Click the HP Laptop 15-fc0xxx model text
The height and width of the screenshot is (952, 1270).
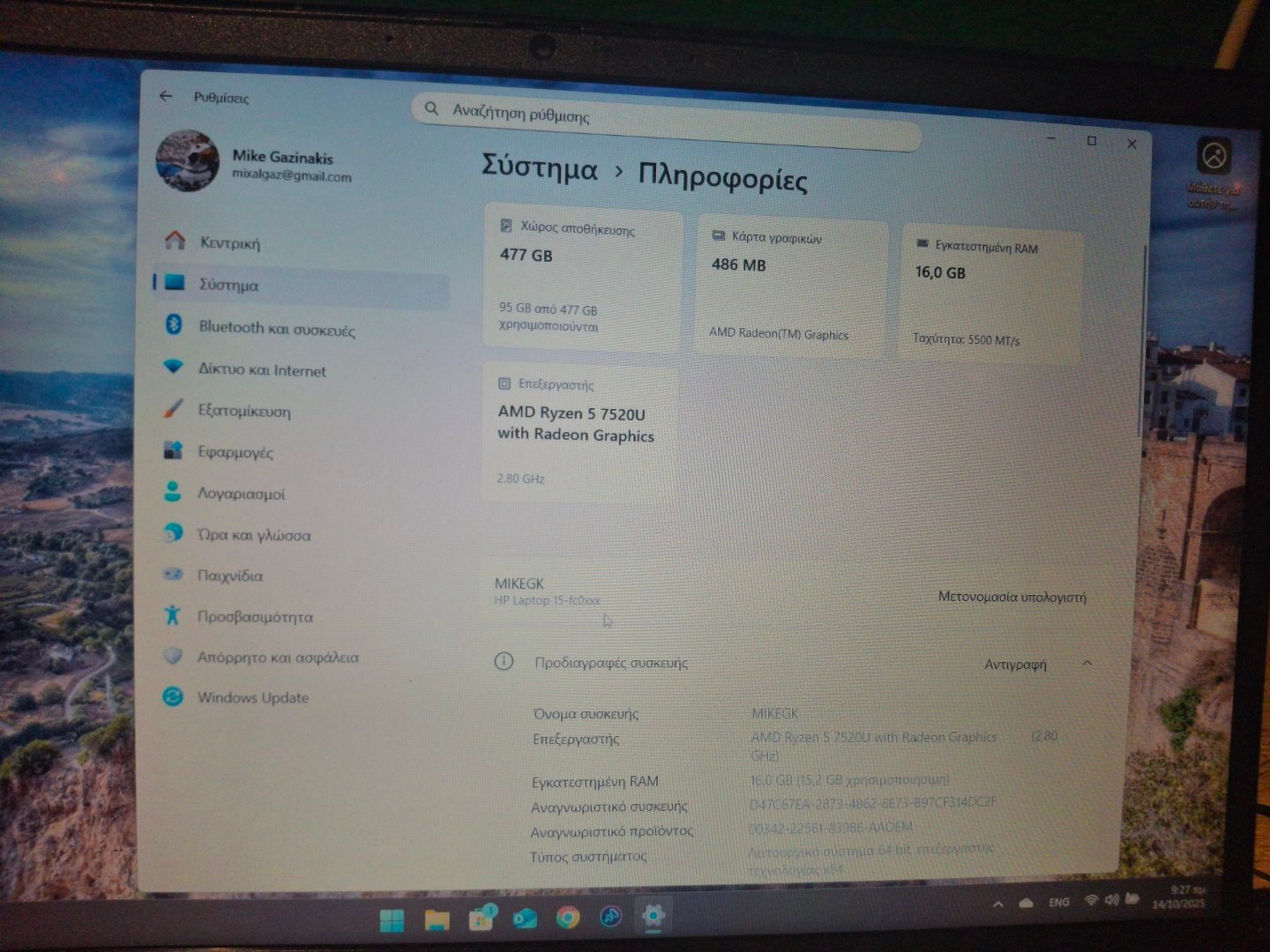click(547, 600)
